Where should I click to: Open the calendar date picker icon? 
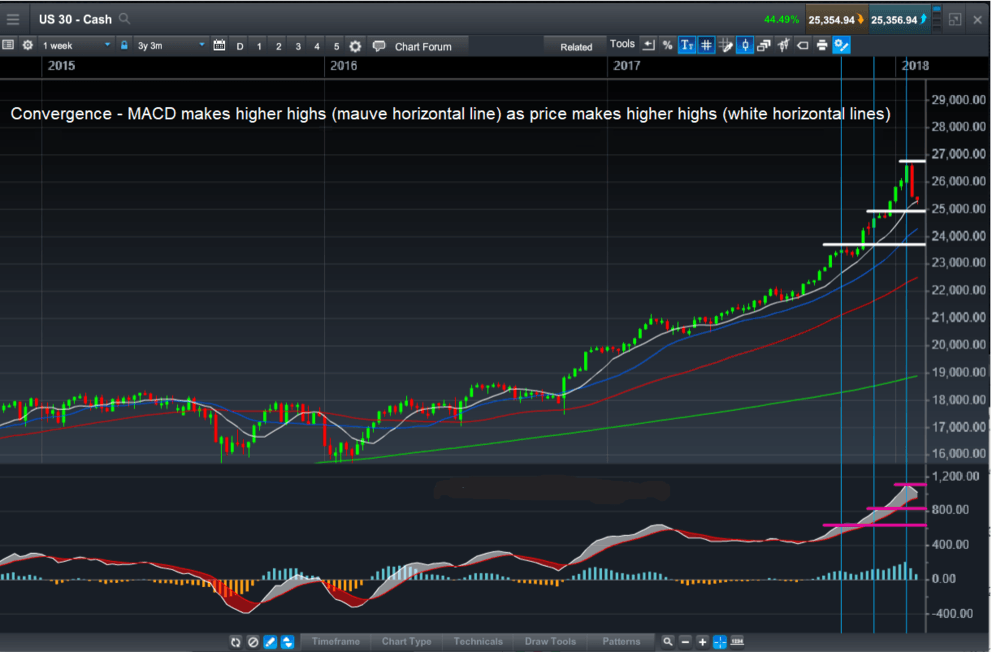[219, 45]
